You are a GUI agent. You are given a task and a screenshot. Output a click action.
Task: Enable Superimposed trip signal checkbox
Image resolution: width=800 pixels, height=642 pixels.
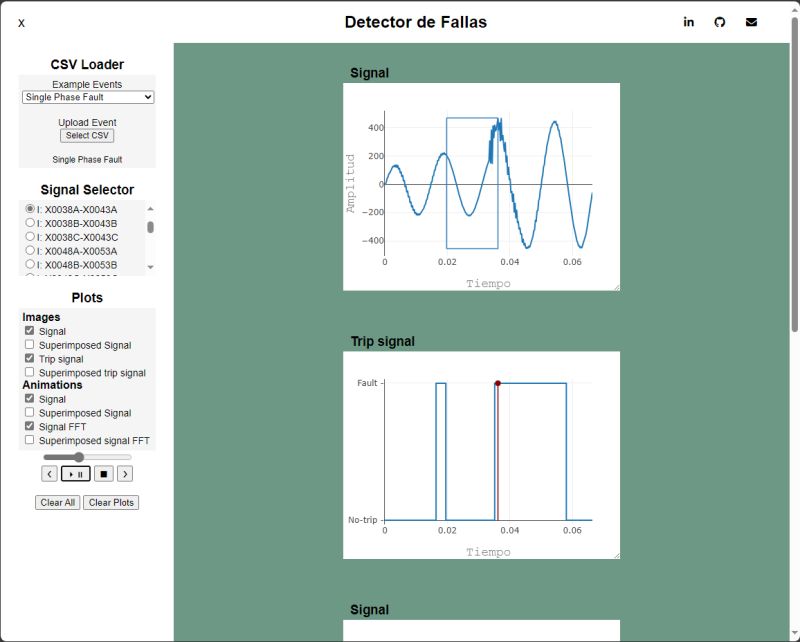point(30,372)
